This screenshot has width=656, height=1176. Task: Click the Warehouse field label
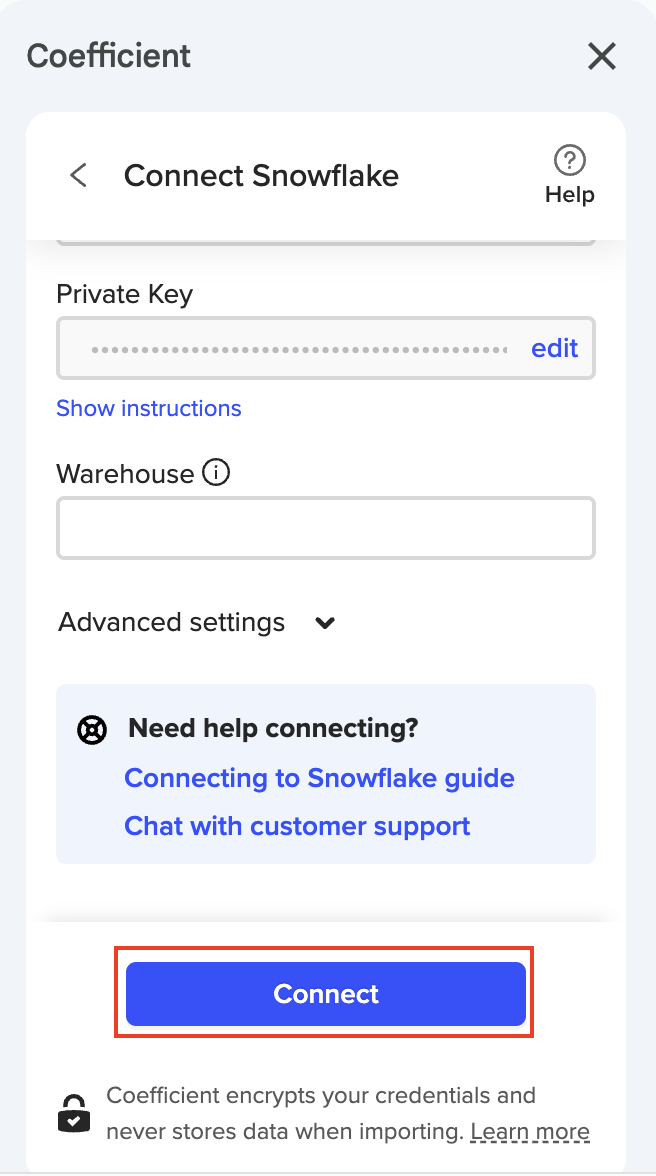(125, 473)
